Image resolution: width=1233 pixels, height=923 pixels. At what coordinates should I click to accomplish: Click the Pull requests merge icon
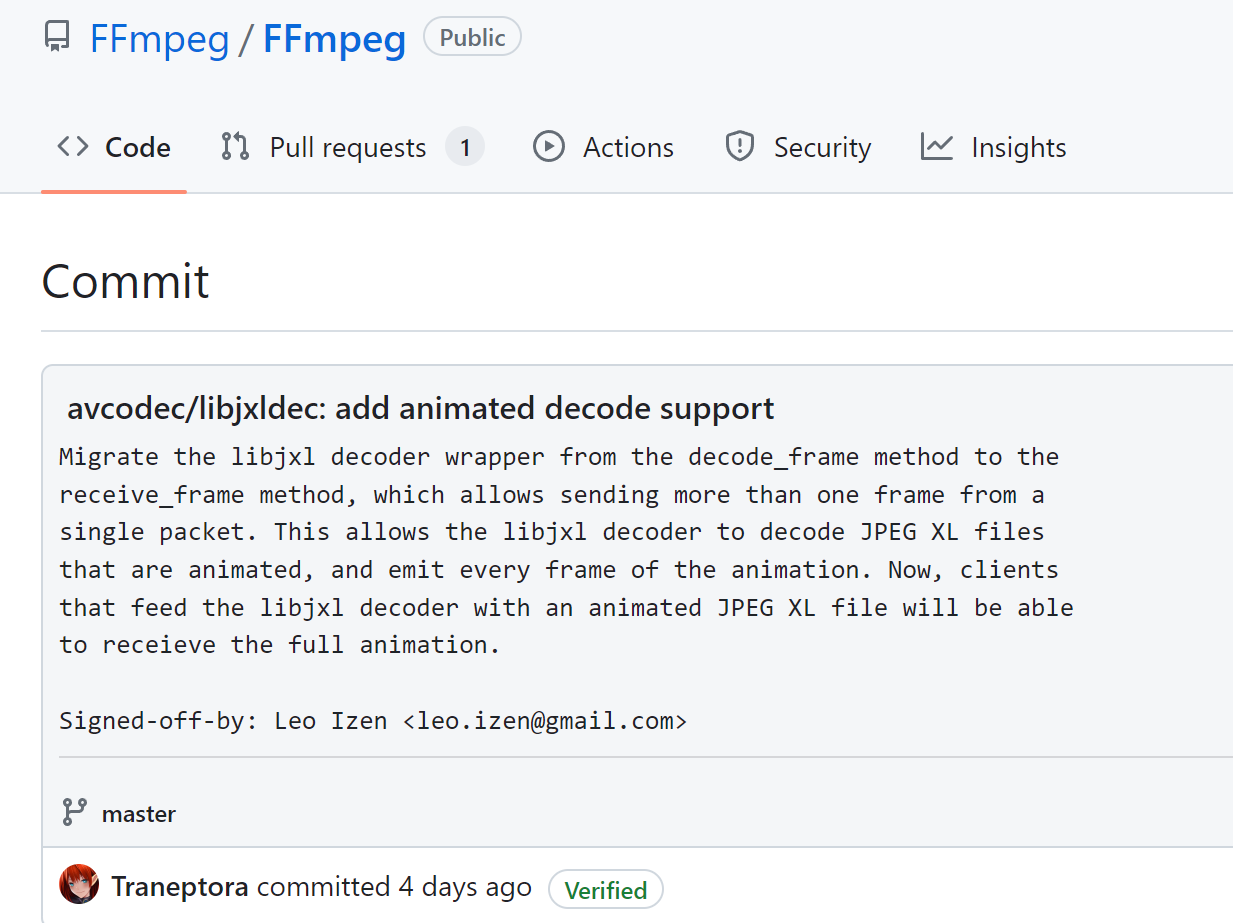tap(233, 146)
